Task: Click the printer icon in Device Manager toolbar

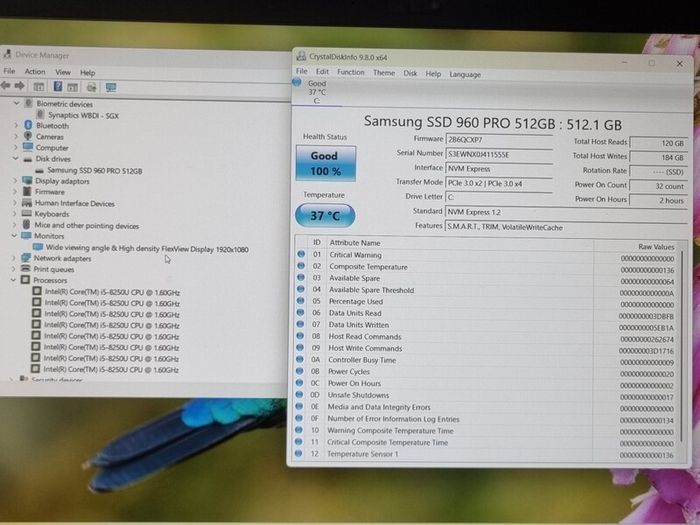Action: (92, 87)
